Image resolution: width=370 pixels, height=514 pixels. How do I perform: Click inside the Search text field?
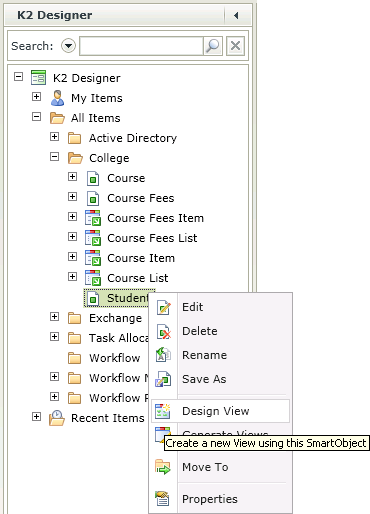pos(141,46)
